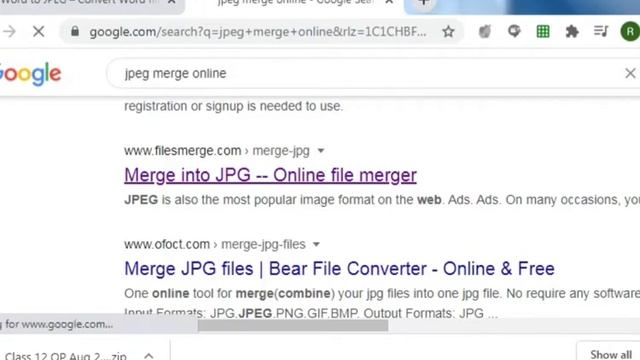Click the snippet 'One online tool for merge(combine)'
This screenshot has height=360, width=640.
pos(228,293)
